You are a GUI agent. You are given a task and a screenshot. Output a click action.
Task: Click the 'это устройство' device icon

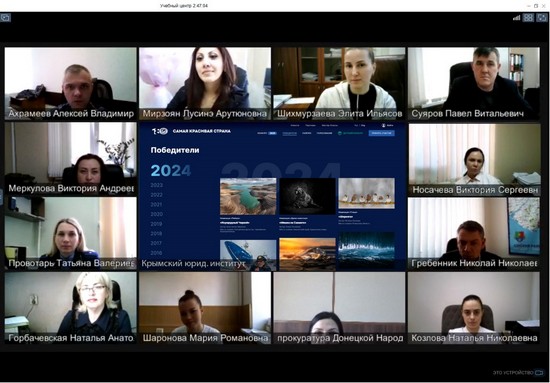(x=539, y=372)
